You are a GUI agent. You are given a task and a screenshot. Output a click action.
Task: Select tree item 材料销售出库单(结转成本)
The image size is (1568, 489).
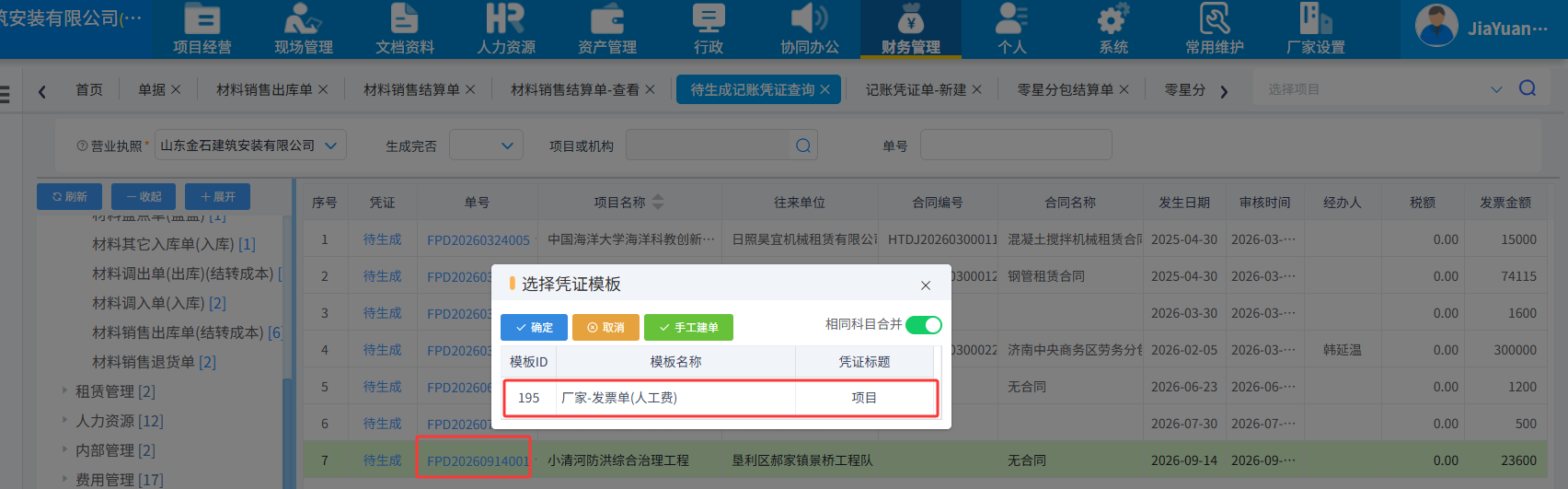click(x=187, y=332)
